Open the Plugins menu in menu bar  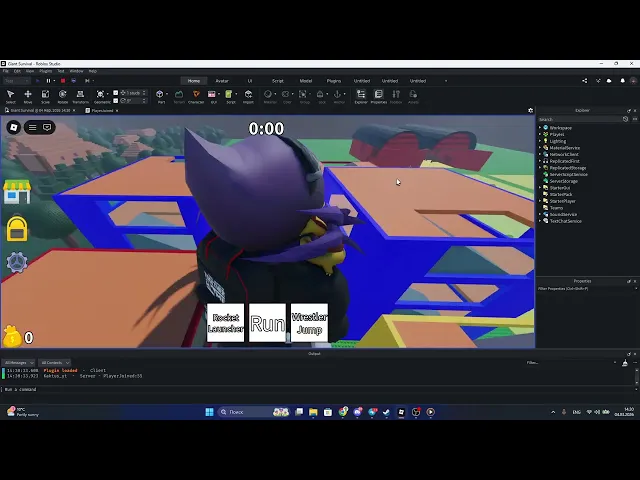pyautogui.click(x=45, y=71)
